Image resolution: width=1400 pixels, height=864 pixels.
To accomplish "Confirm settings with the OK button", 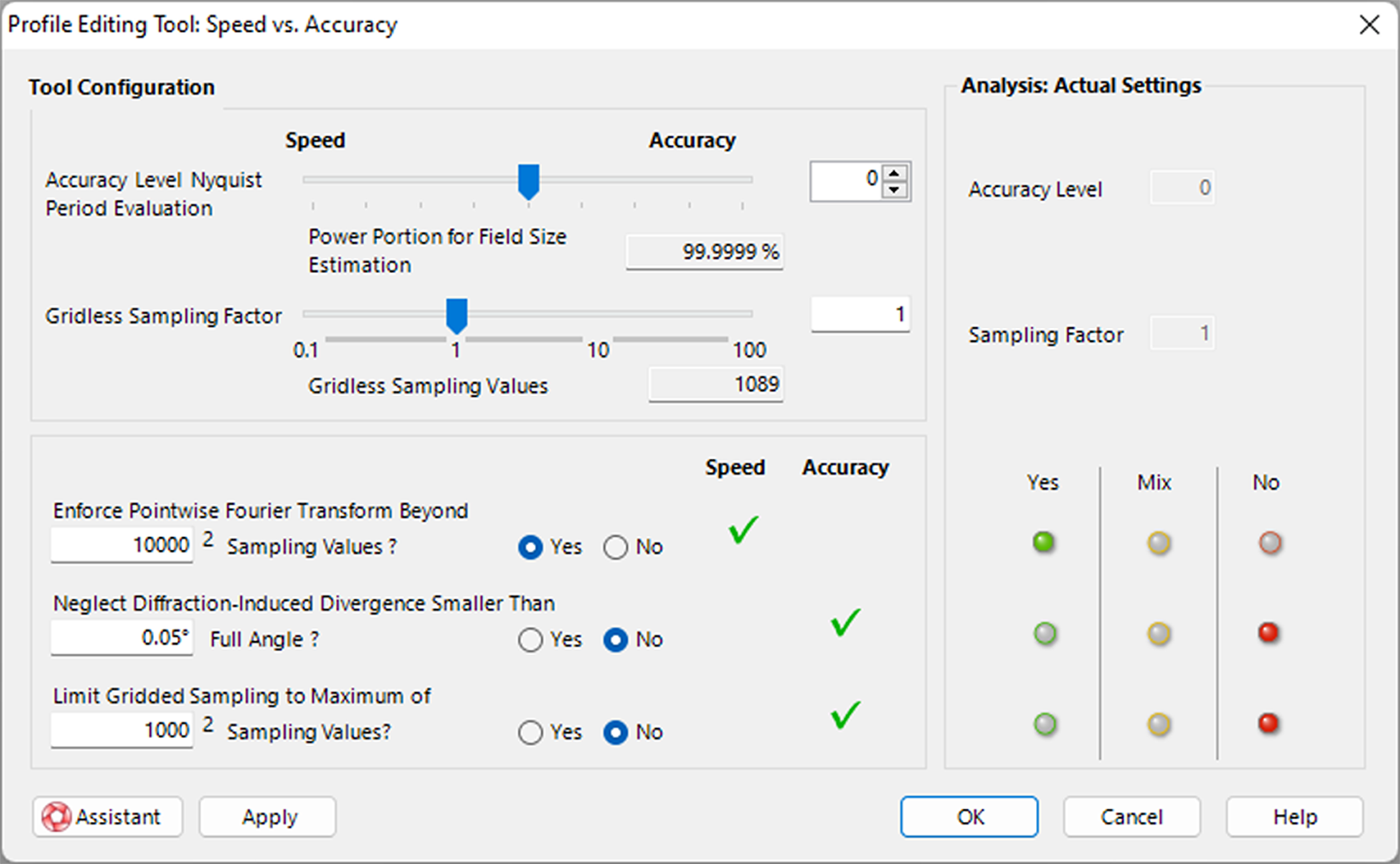I will point(969,817).
